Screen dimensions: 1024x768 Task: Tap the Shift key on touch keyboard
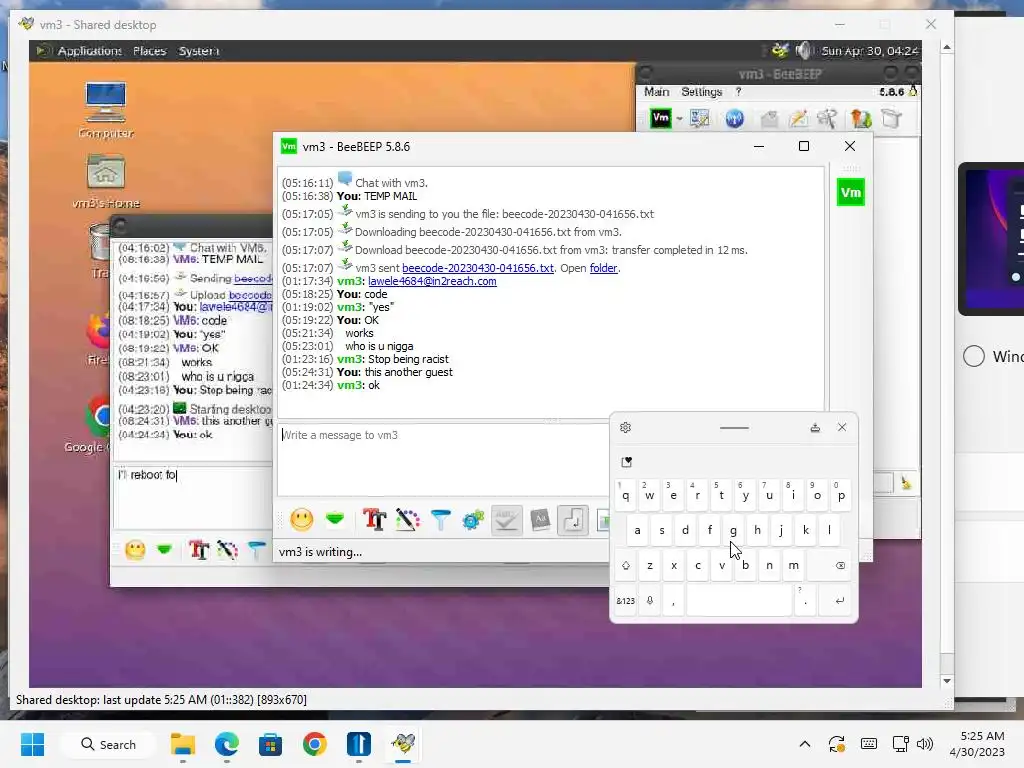tap(626, 566)
